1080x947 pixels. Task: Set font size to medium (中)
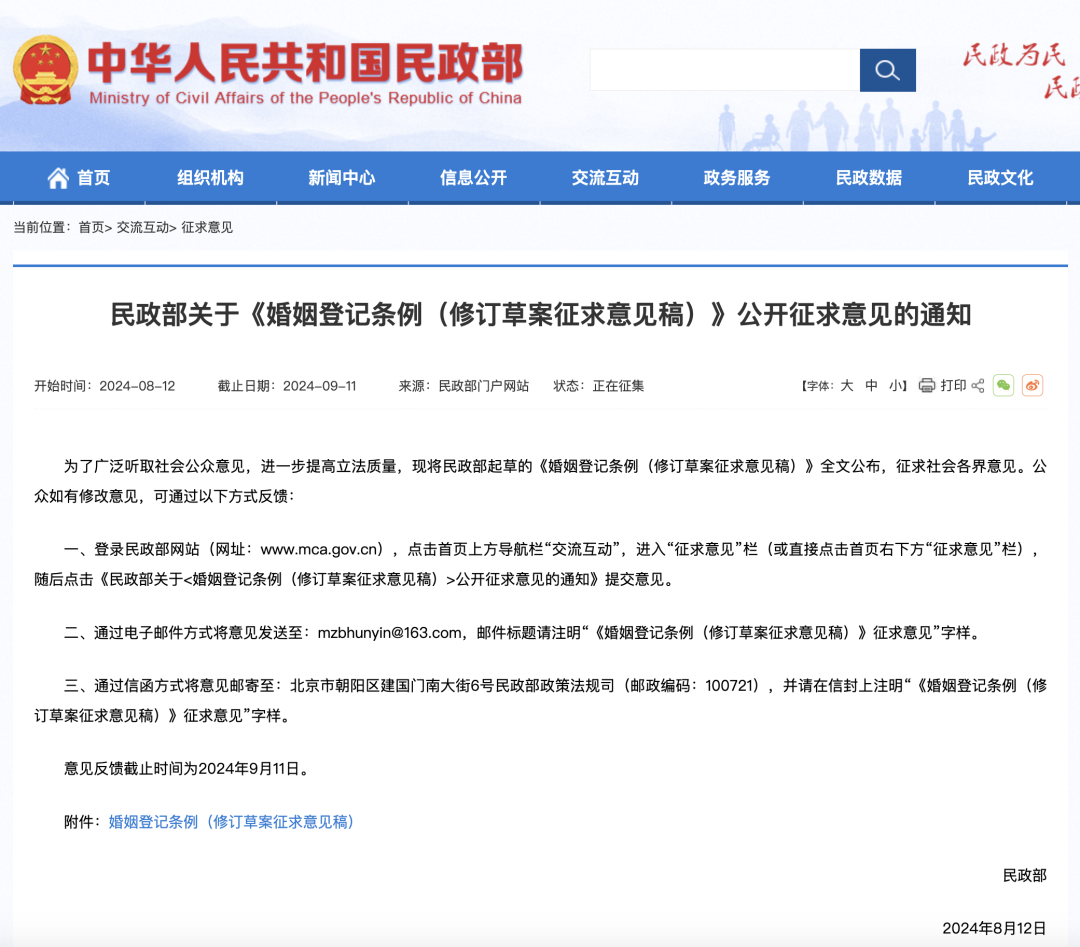coord(872,386)
